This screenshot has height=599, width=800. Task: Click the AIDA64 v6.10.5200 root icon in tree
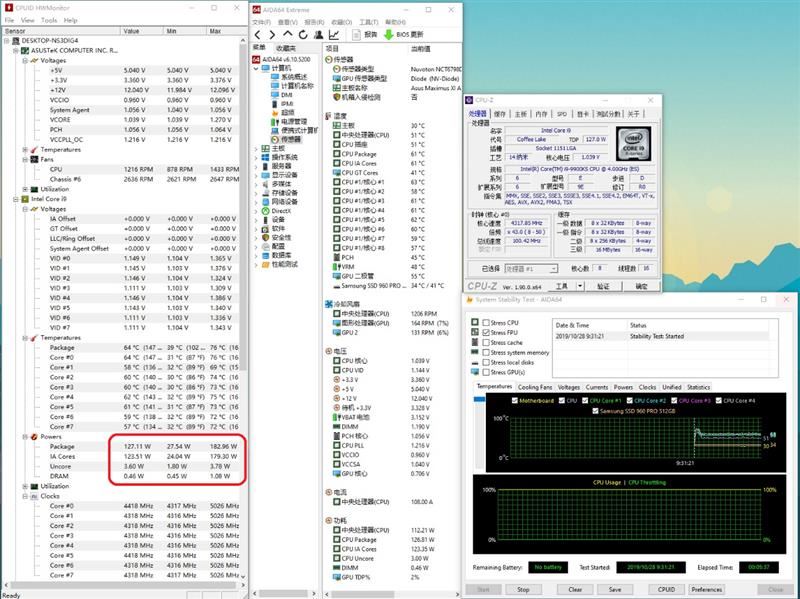tap(256, 60)
